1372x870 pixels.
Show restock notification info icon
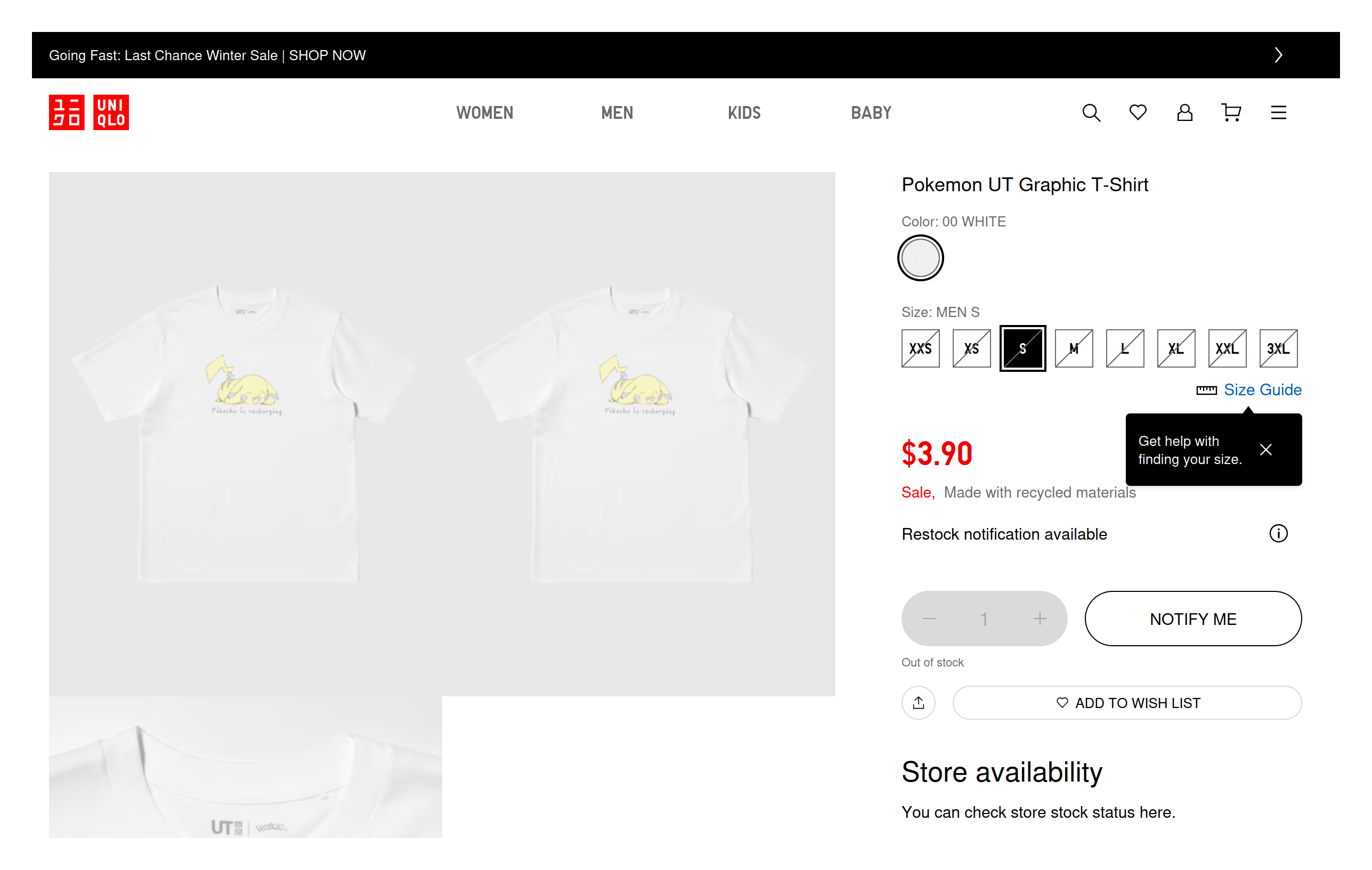1278,533
